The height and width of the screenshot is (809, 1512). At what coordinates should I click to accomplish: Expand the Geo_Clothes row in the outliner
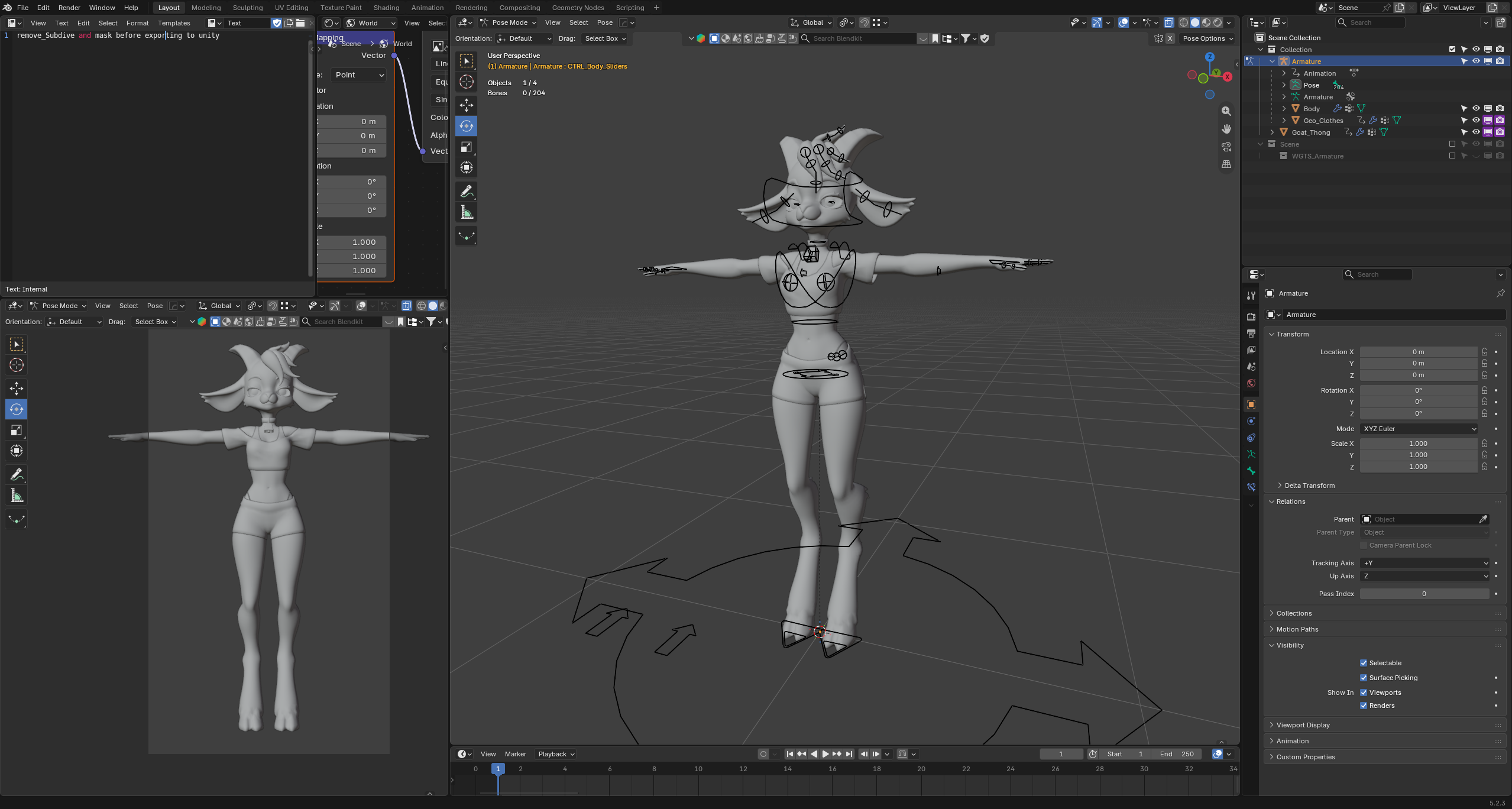(1284, 120)
